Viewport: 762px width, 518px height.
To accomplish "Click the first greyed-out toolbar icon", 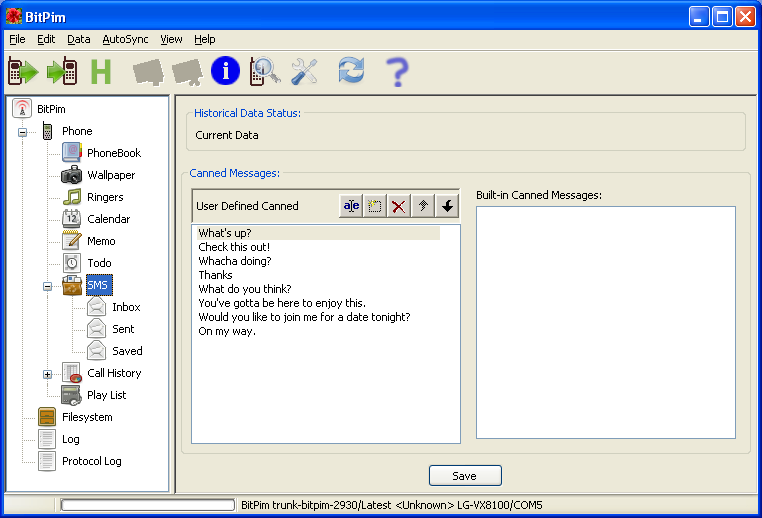I will [x=148, y=72].
